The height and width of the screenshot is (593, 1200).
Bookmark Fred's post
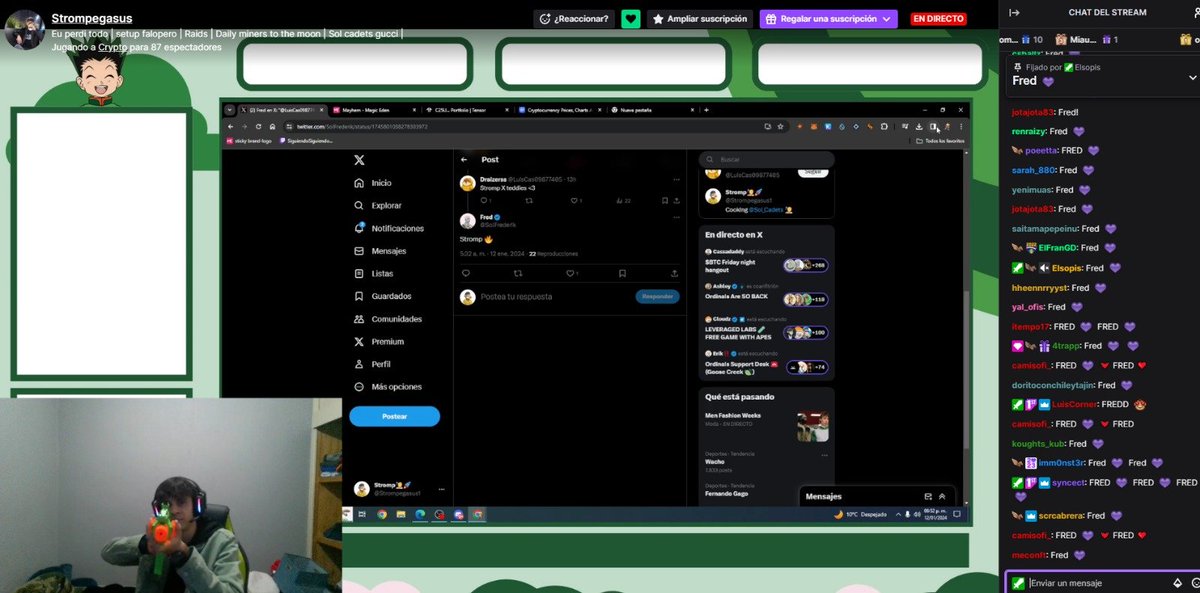point(622,273)
